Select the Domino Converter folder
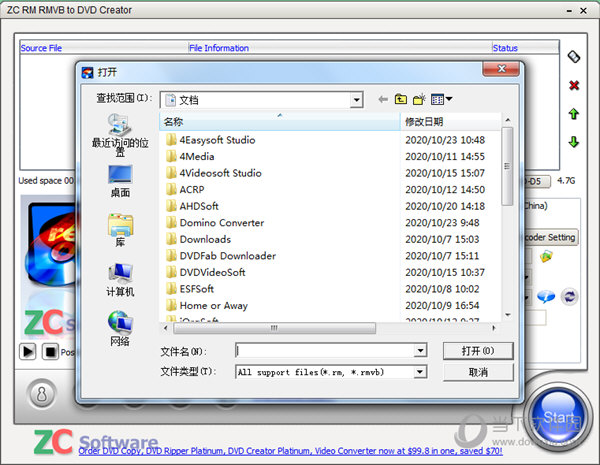Viewport: 600px width, 465px height. coord(215,223)
